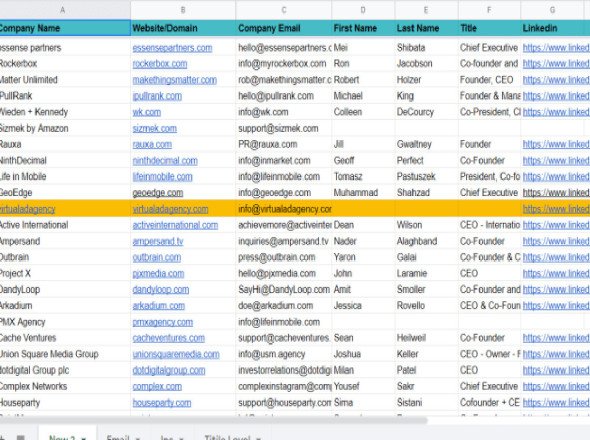
Task: Open the 'New 2' sheet tab dropdown arrow
Action: [x=83, y=438]
